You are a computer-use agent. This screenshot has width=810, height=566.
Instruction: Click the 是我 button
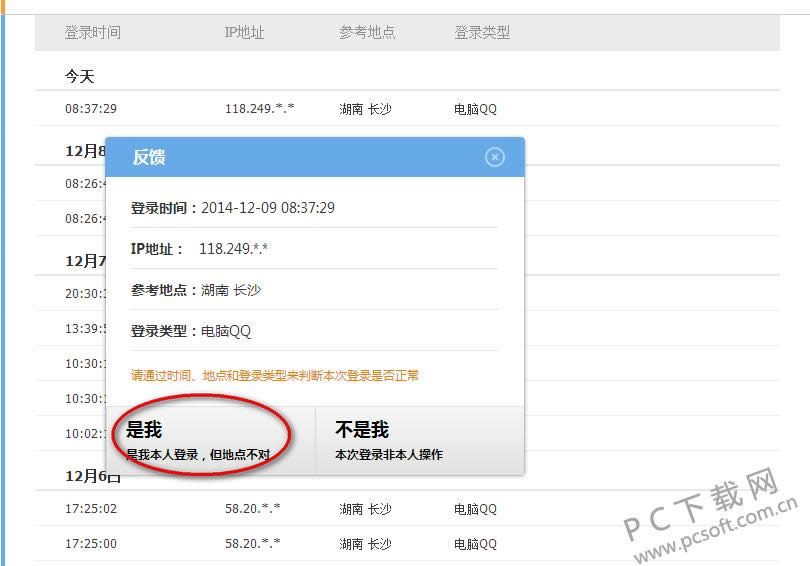[x=210, y=441]
